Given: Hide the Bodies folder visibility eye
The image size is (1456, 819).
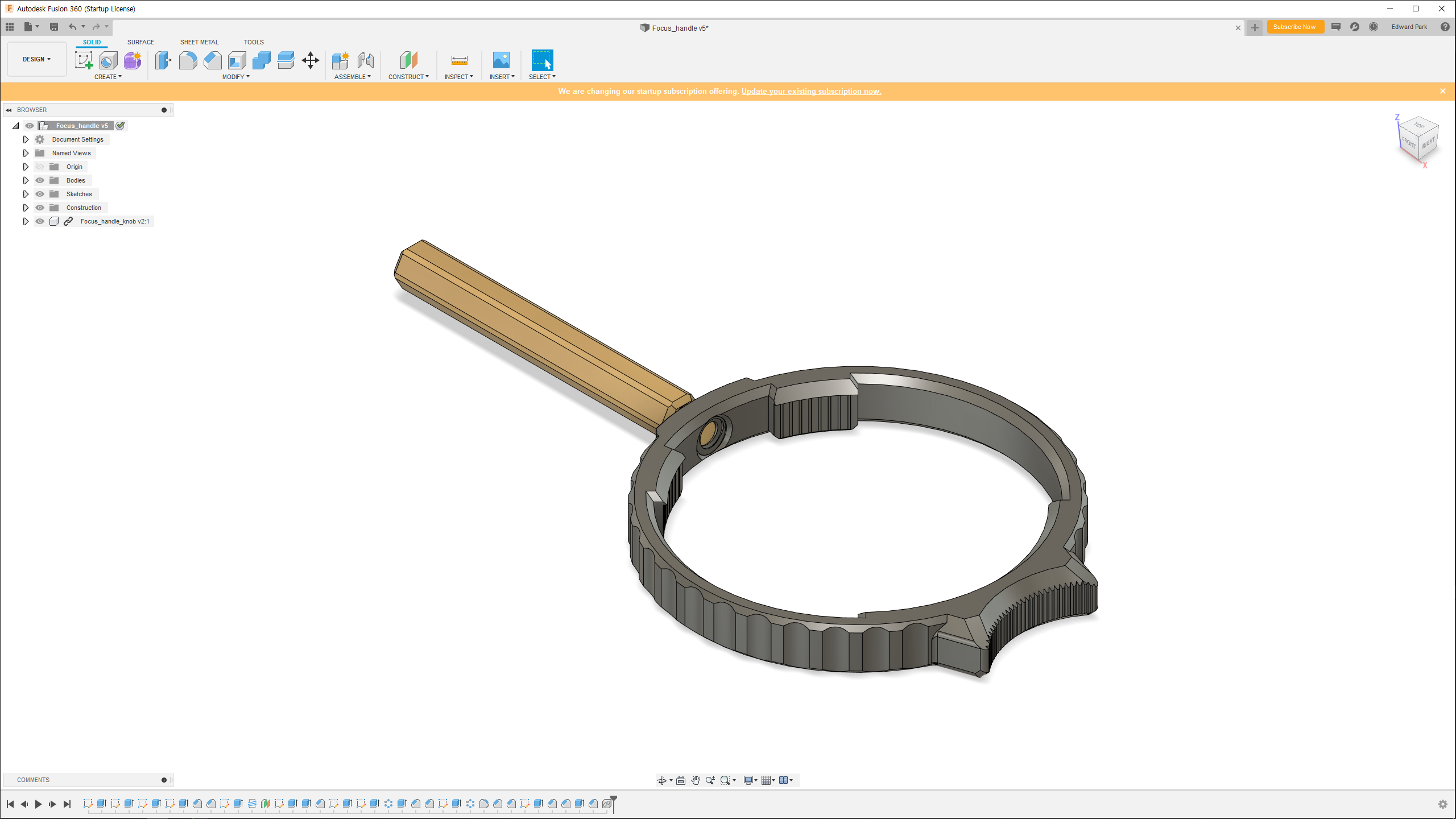Looking at the screenshot, I should coord(40,180).
